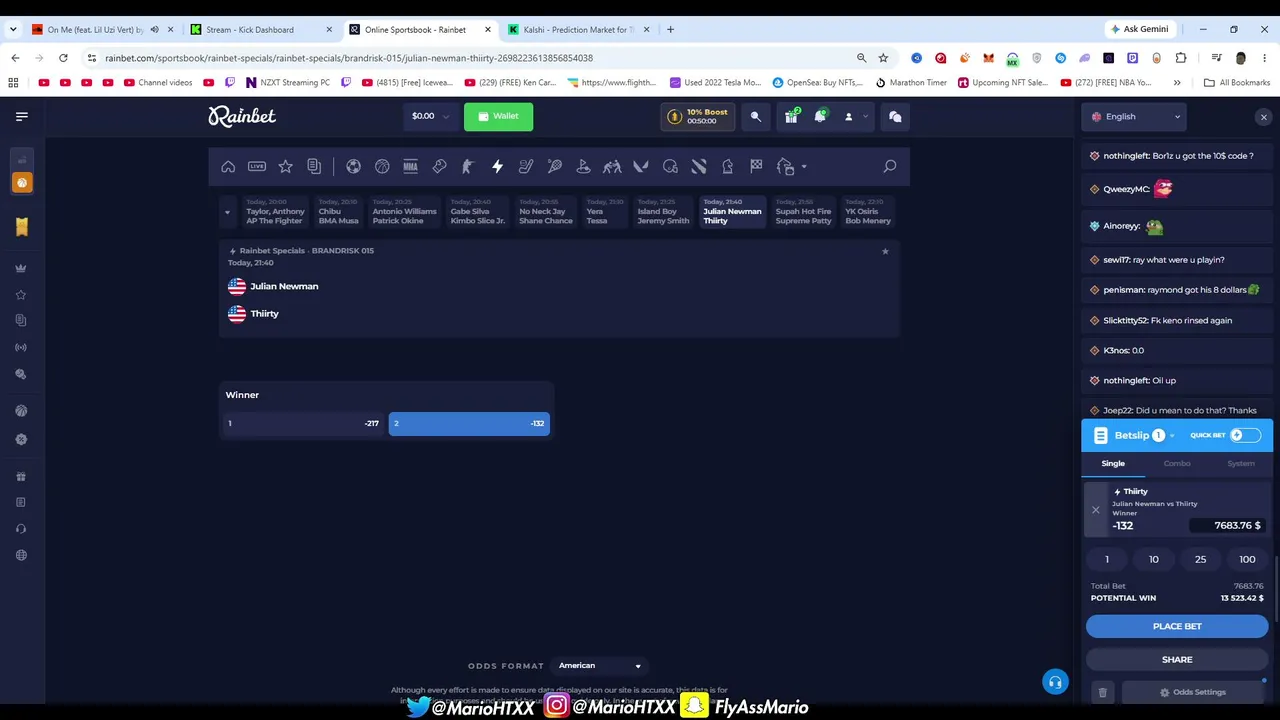Image resolution: width=1280 pixels, height=720 pixels.
Task: Open the hamburger menu in sidebar
Action: click(x=21, y=117)
